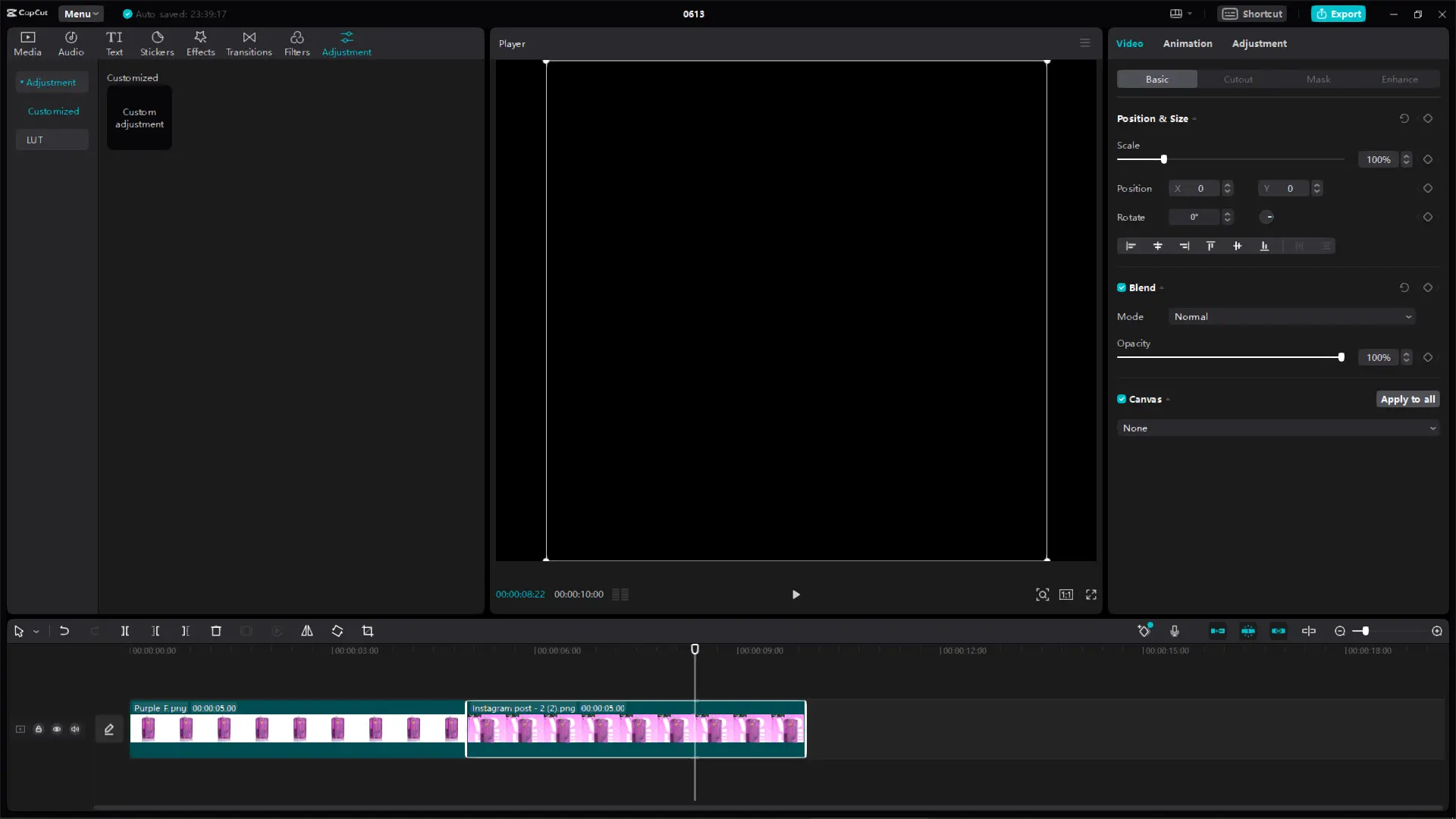
Task: Click the auto-save status icon near timestamp
Action: coord(126,14)
